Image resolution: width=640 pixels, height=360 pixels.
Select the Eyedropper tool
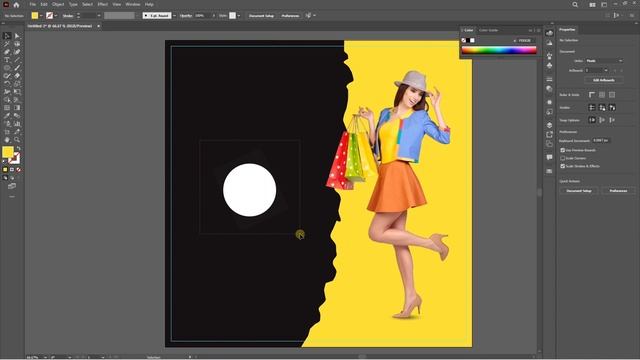[7, 116]
